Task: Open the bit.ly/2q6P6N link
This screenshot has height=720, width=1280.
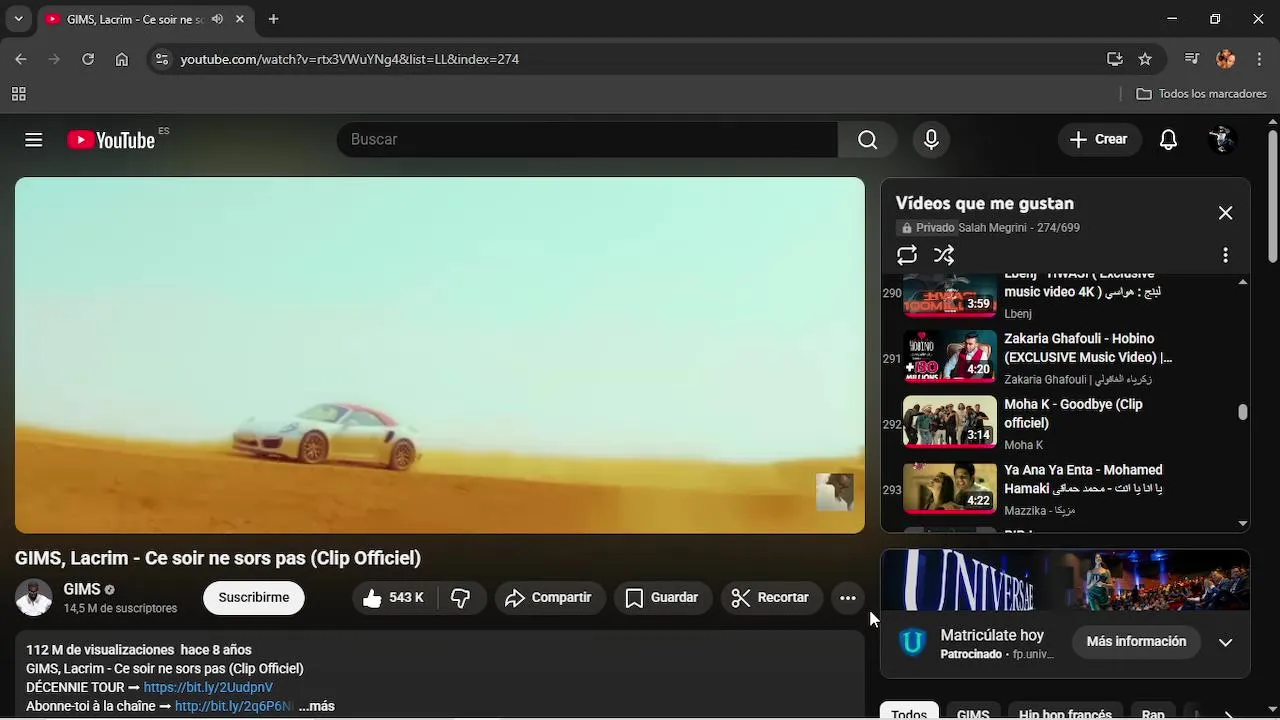Action: pyautogui.click(x=235, y=707)
